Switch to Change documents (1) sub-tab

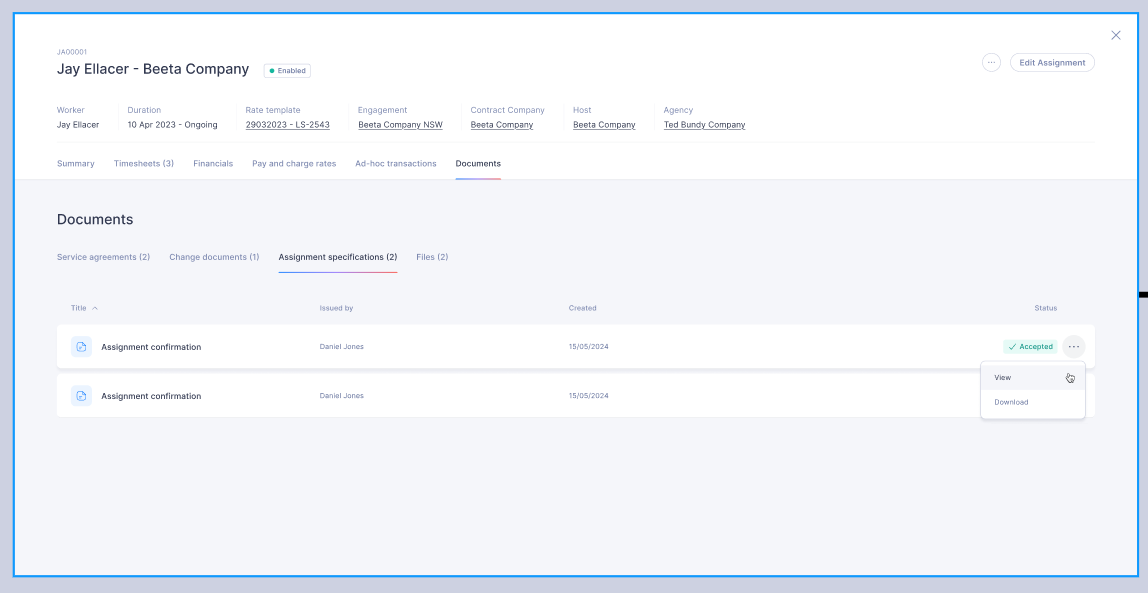click(214, 258)
